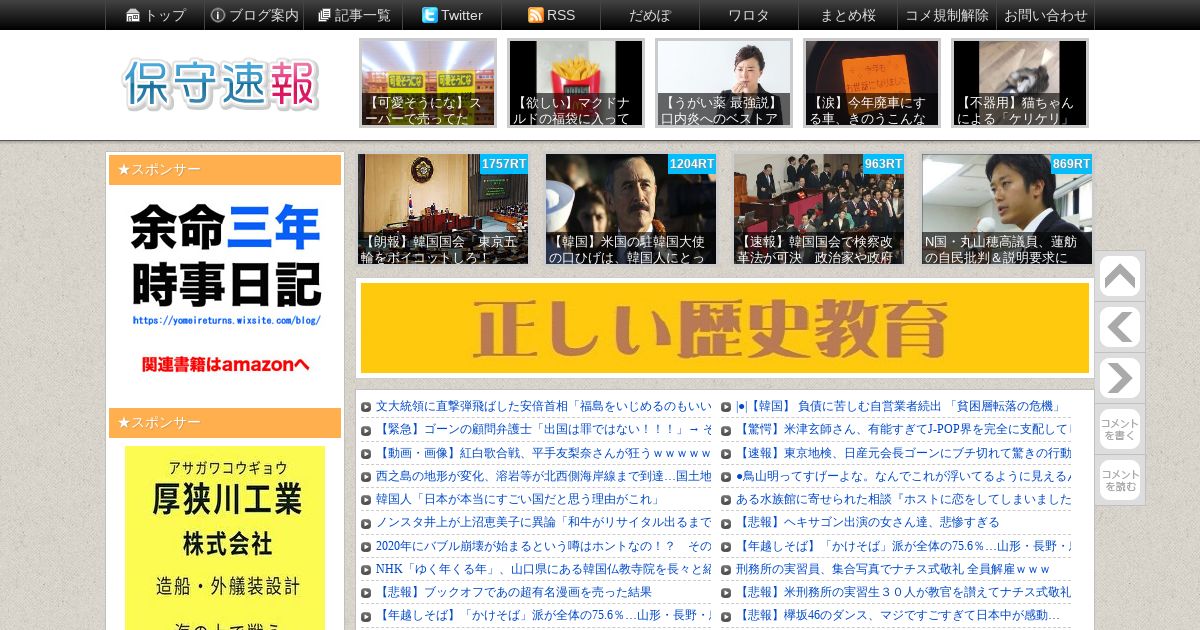Click the 正しい歴史教育 yellow banner
The image size is (1200, 630).
point(725,328)
